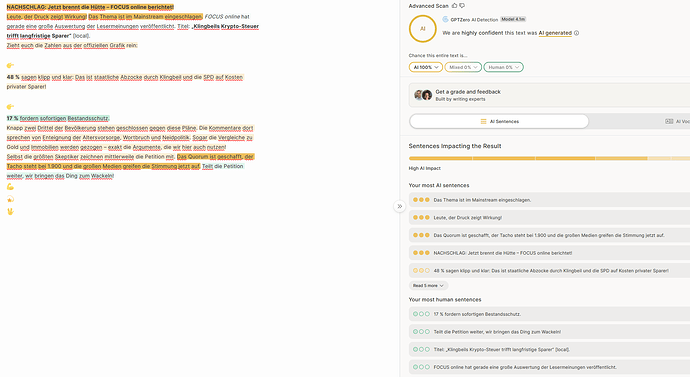Click the GPTZero logo icon
The width and height of the screenshot is (690, 377).
(445, 19)
